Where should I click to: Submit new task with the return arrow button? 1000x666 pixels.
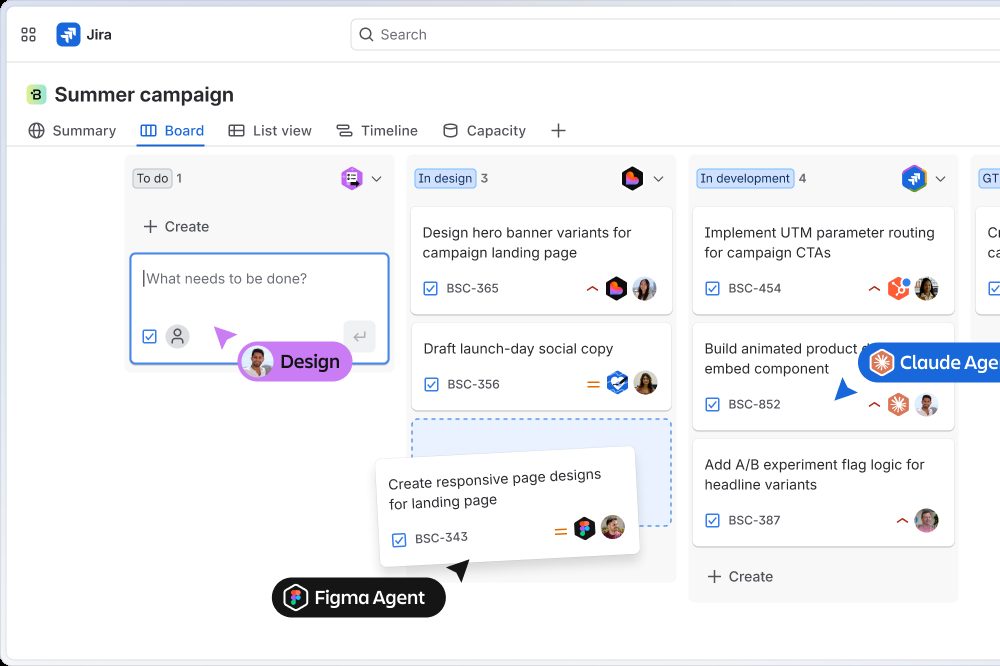point(360,336)
